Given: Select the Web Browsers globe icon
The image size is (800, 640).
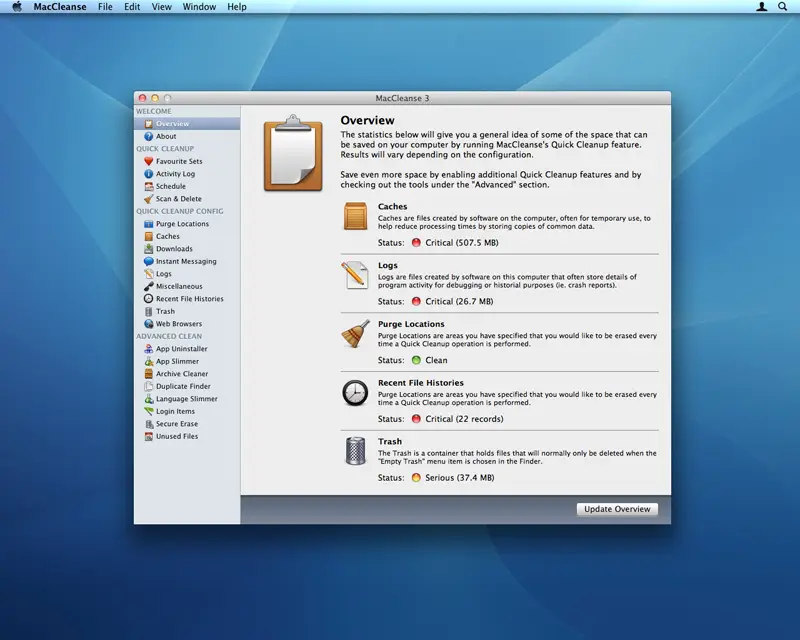Looking at the screenshot, I should pyautogui.click(x=148, y=324).
